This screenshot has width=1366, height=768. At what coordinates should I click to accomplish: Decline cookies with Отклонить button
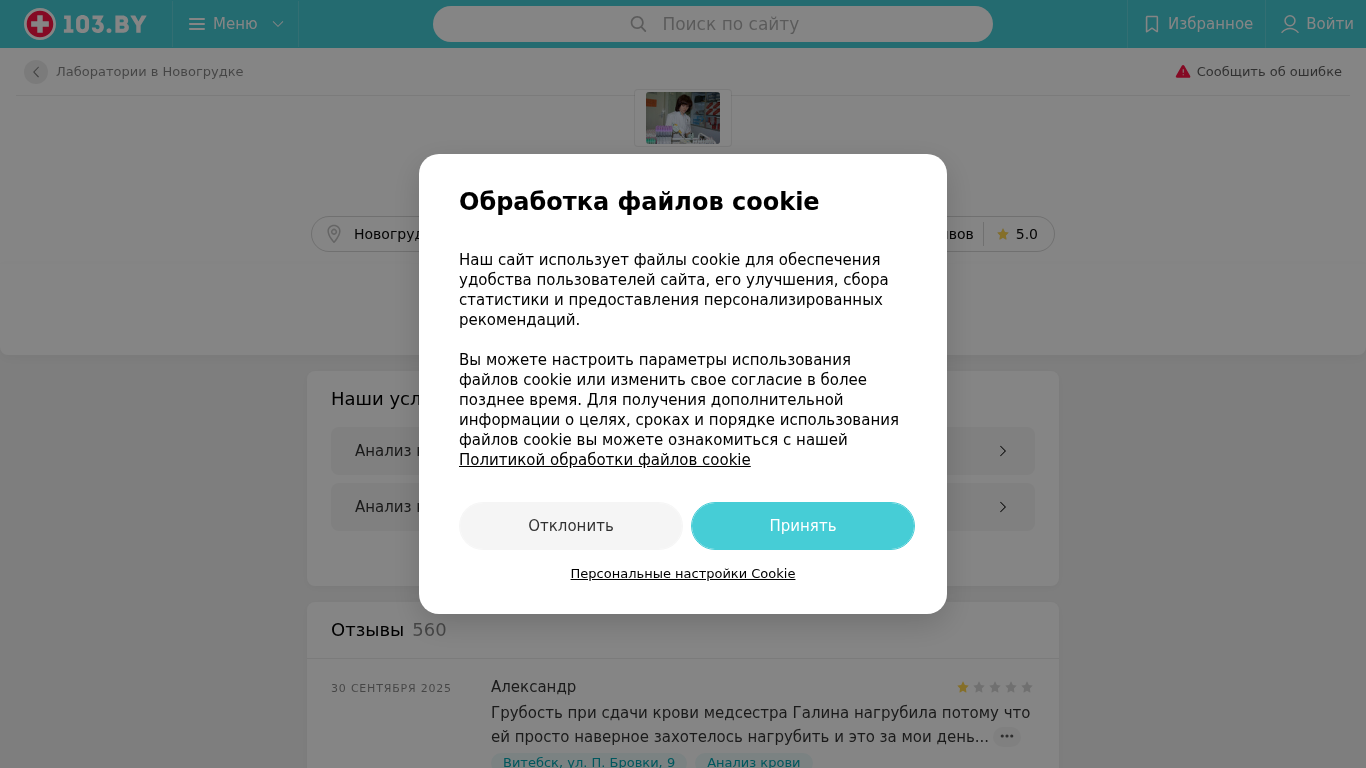[x=571, y=526]
